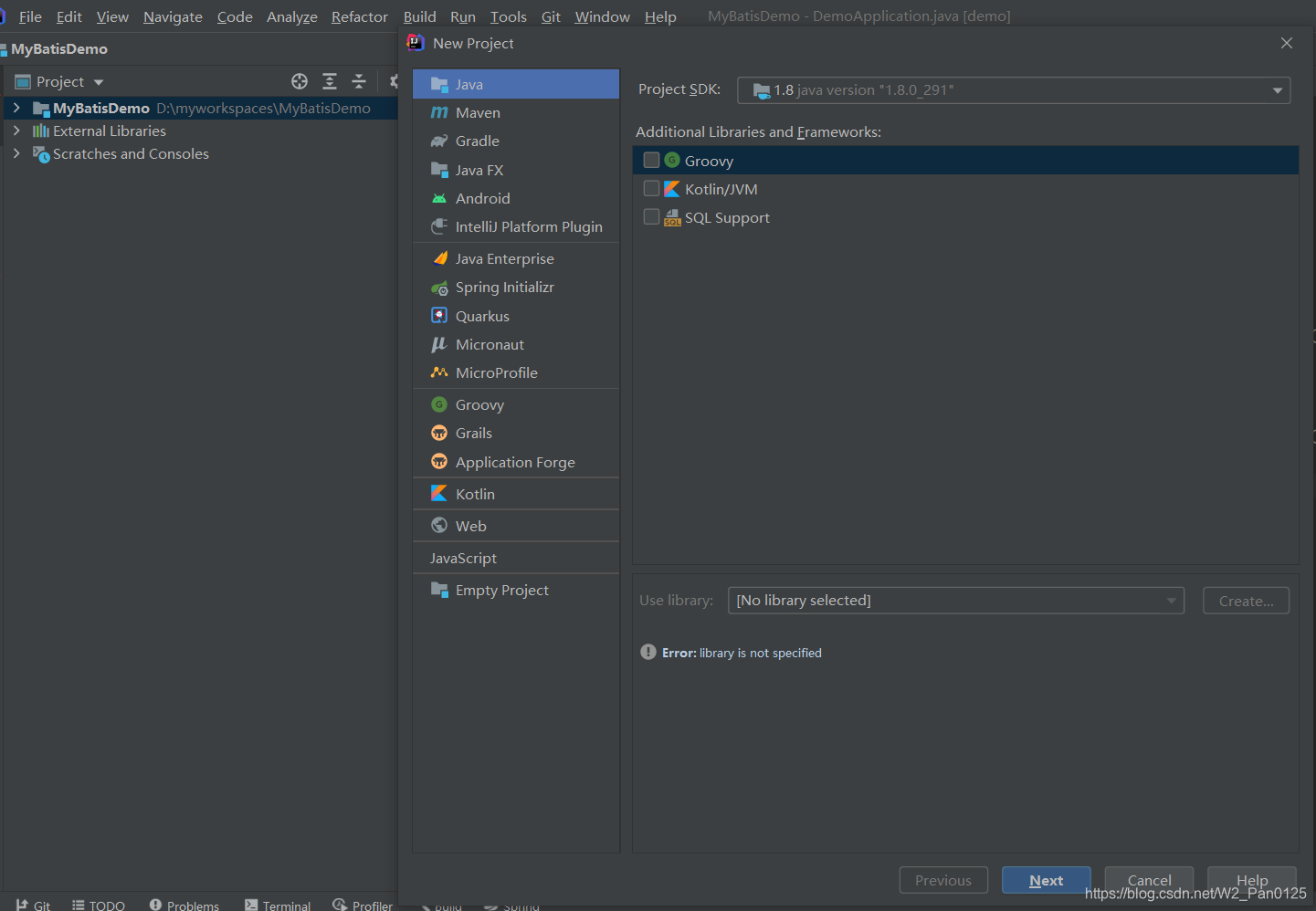
Task: Open the Run menu
Action: point(463,16)
